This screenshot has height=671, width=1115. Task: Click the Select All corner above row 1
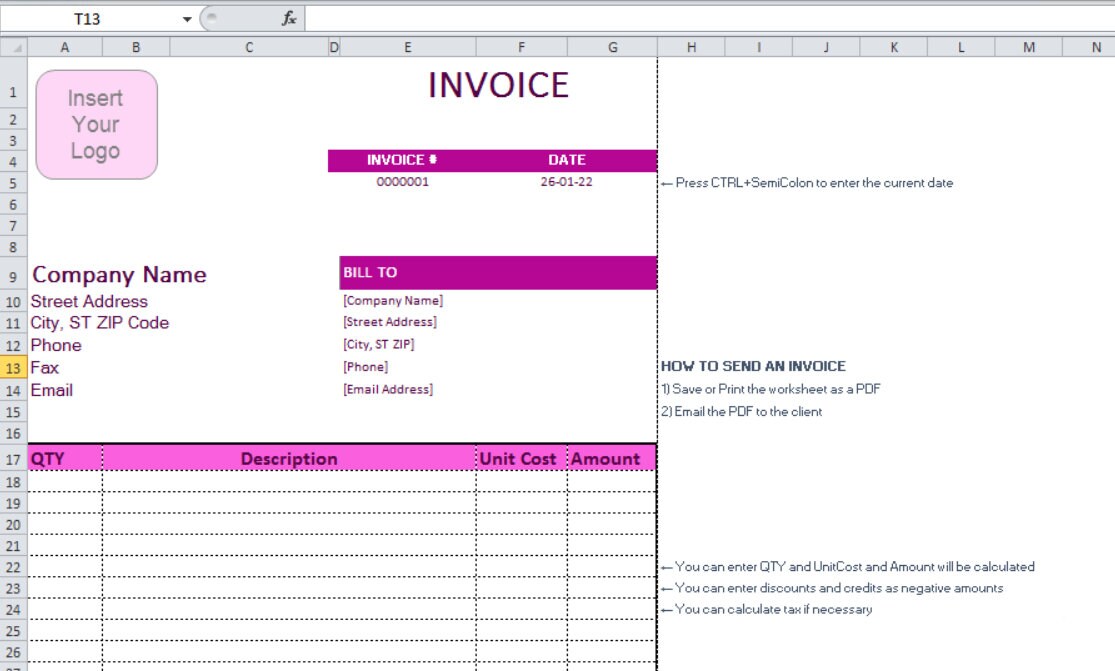coord(15,46)
